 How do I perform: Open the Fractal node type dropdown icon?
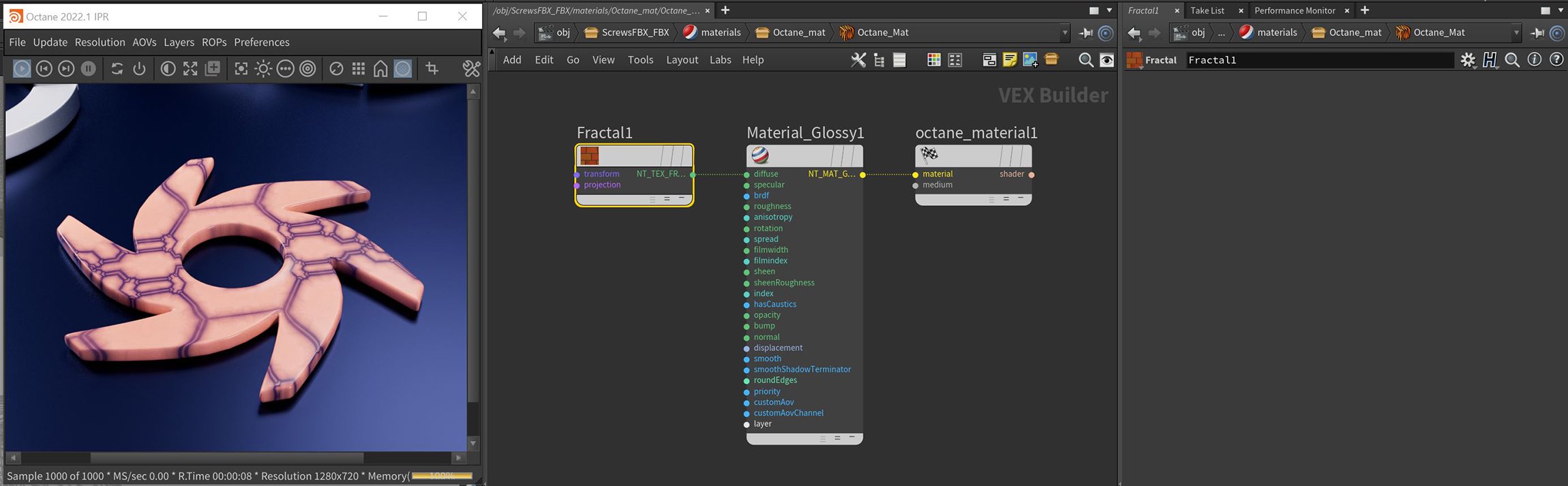click(1134, 61)
